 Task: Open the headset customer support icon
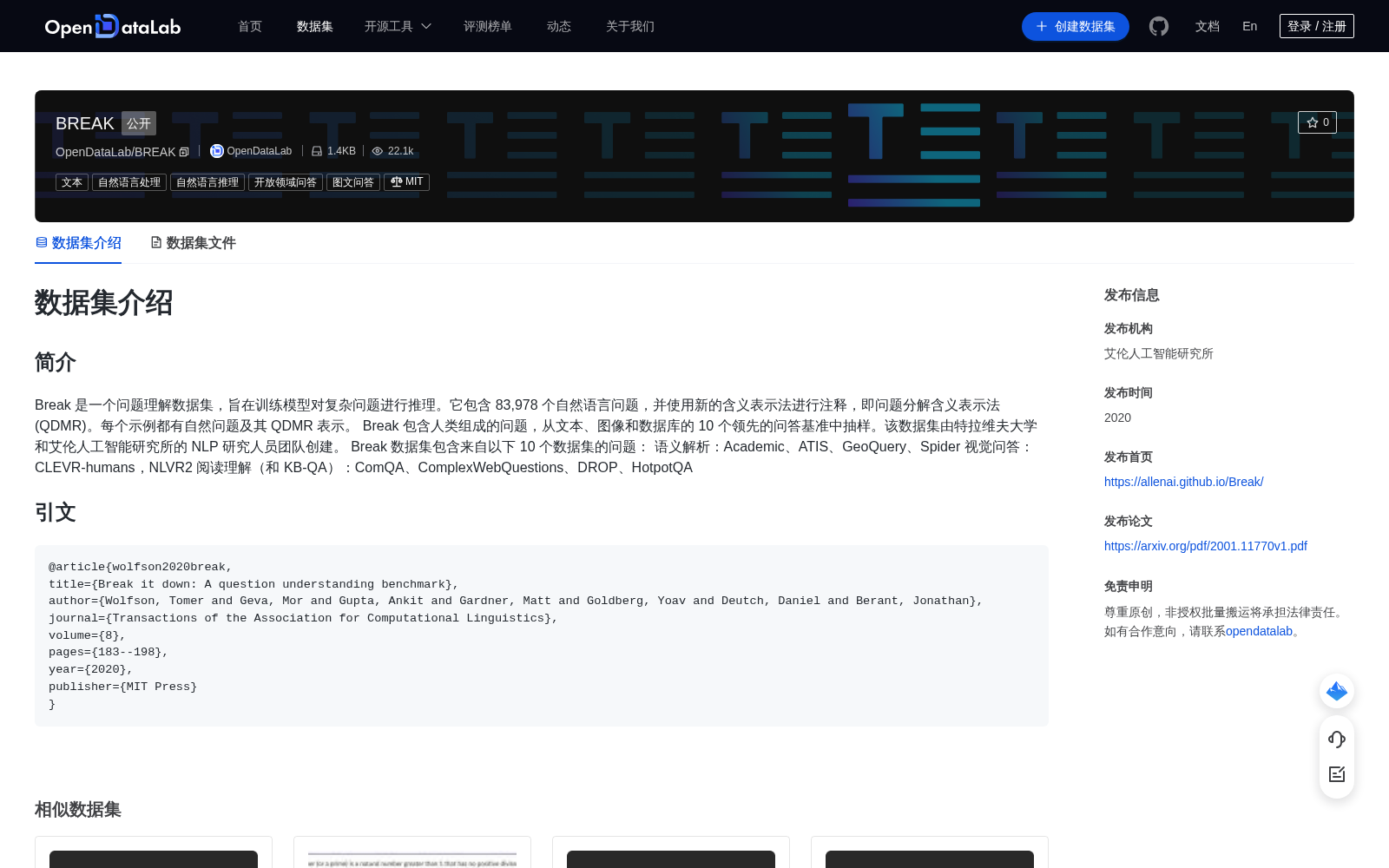coord(1337,740)
